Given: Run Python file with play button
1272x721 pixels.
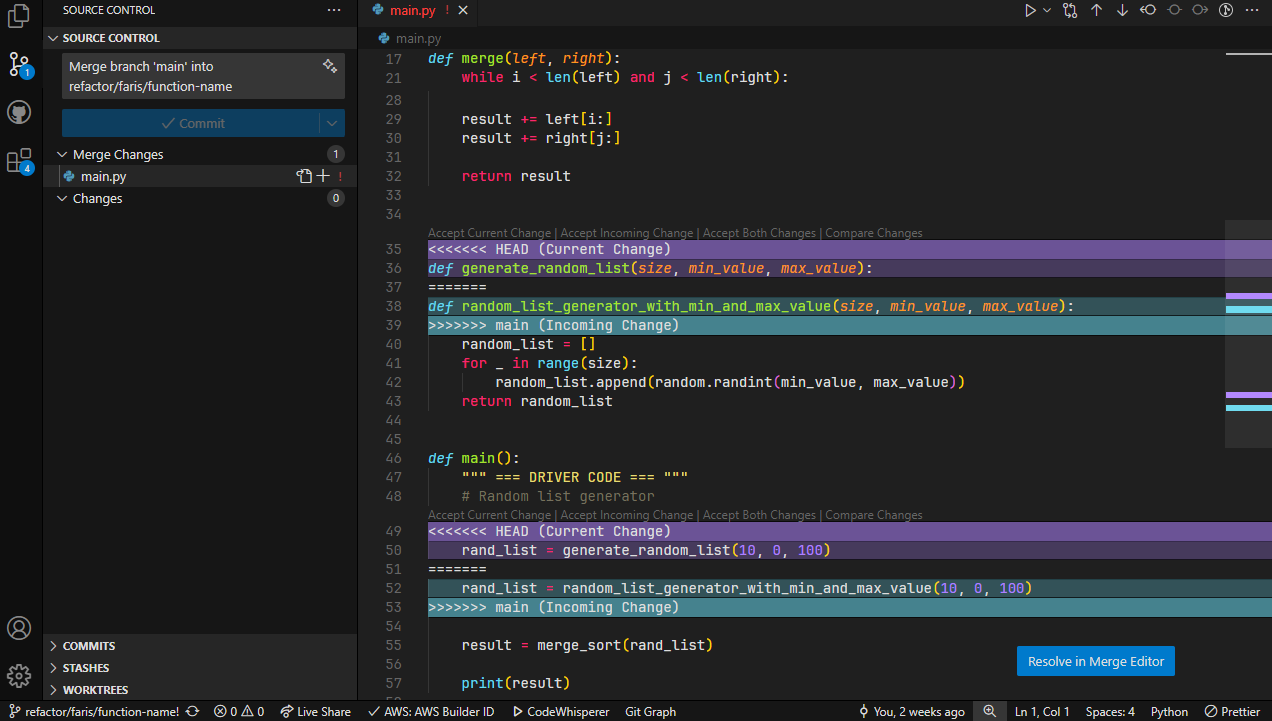Looking at the screenshot, I should click(x=1030, y=10).
